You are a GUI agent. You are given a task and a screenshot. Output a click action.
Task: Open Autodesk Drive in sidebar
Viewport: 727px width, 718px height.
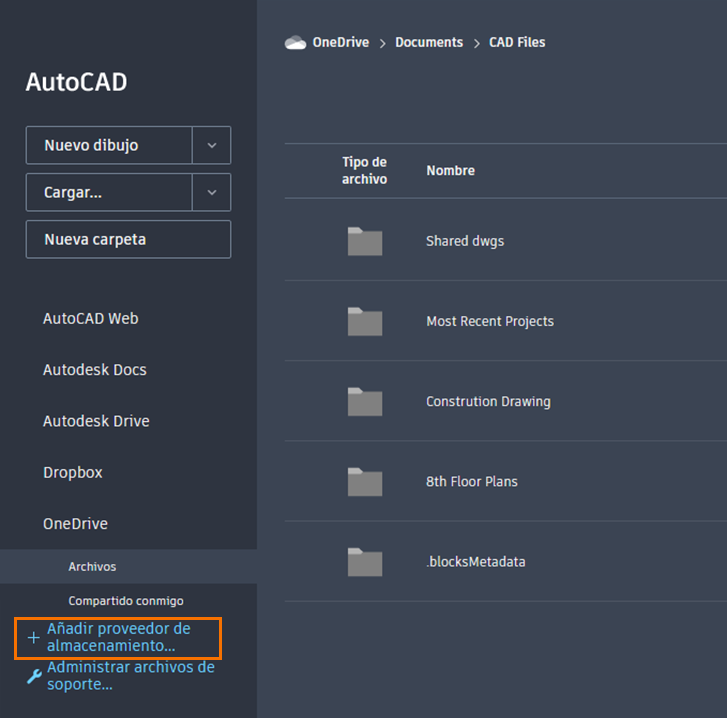[96, 421]
